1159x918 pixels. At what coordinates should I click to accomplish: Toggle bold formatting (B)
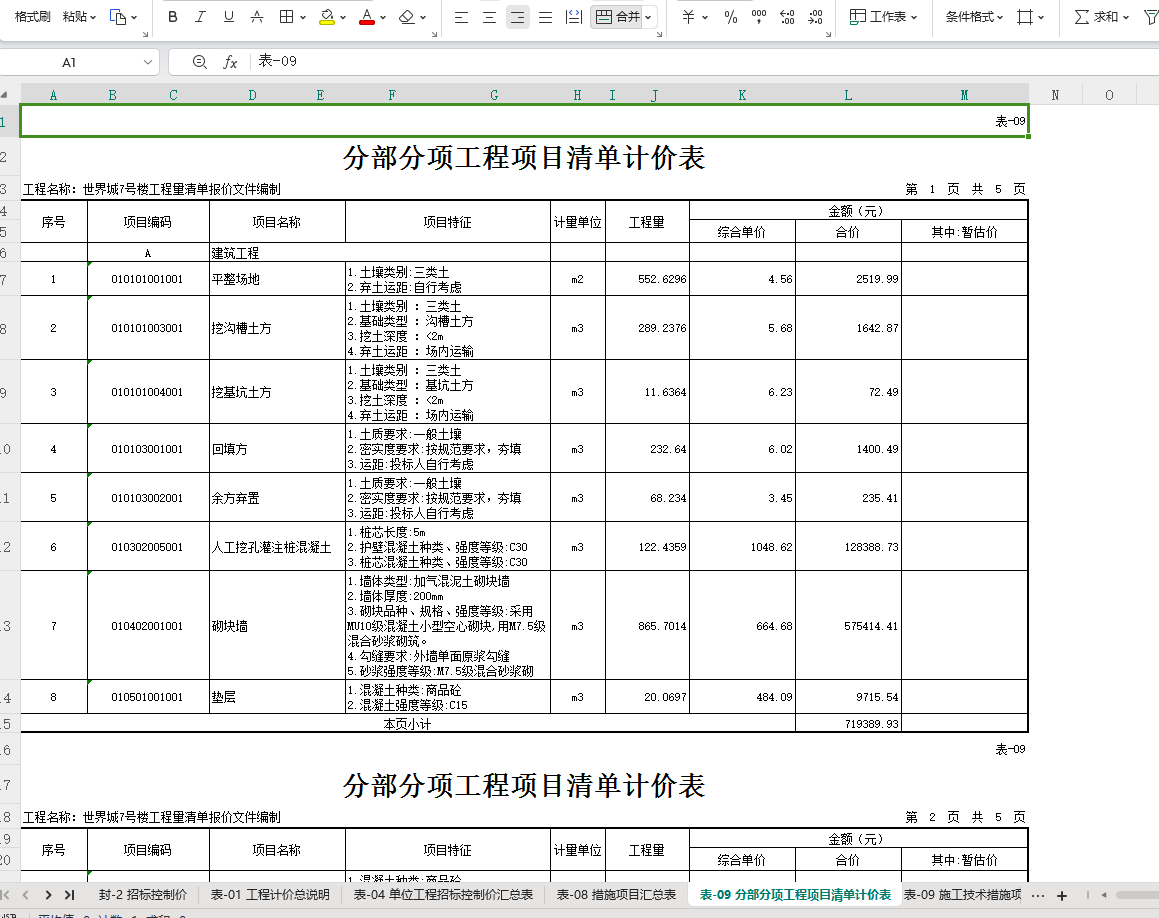(172, 16)
